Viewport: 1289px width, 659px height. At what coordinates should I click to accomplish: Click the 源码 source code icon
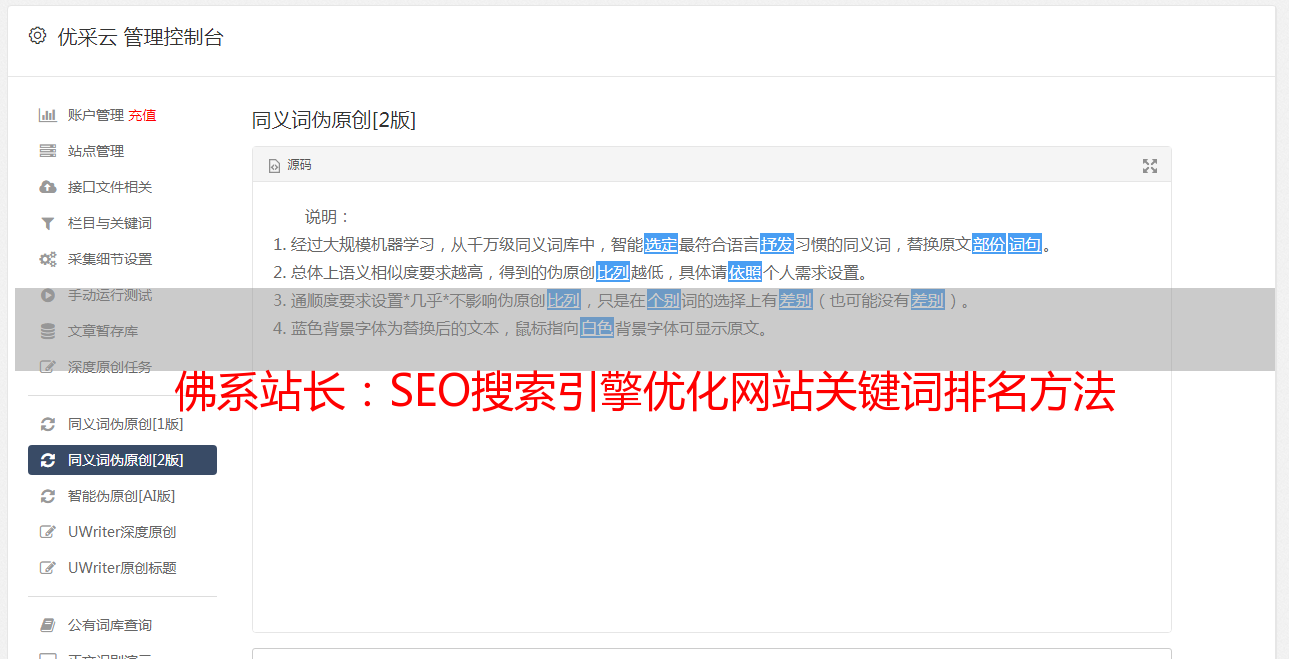coord(274,166)
